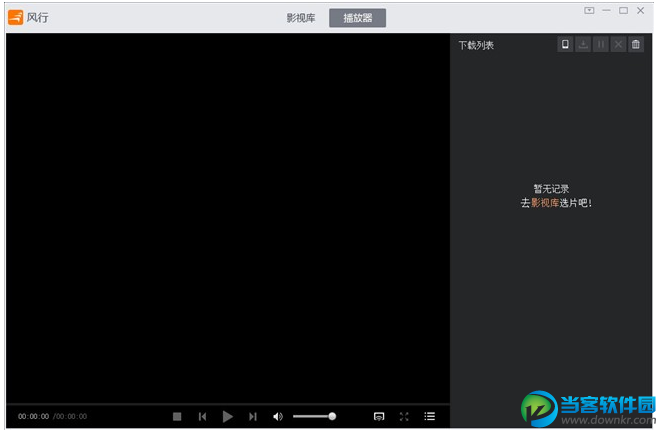Skip to the next video
Viewport: 657px width, 434px height.
[253, 416]
